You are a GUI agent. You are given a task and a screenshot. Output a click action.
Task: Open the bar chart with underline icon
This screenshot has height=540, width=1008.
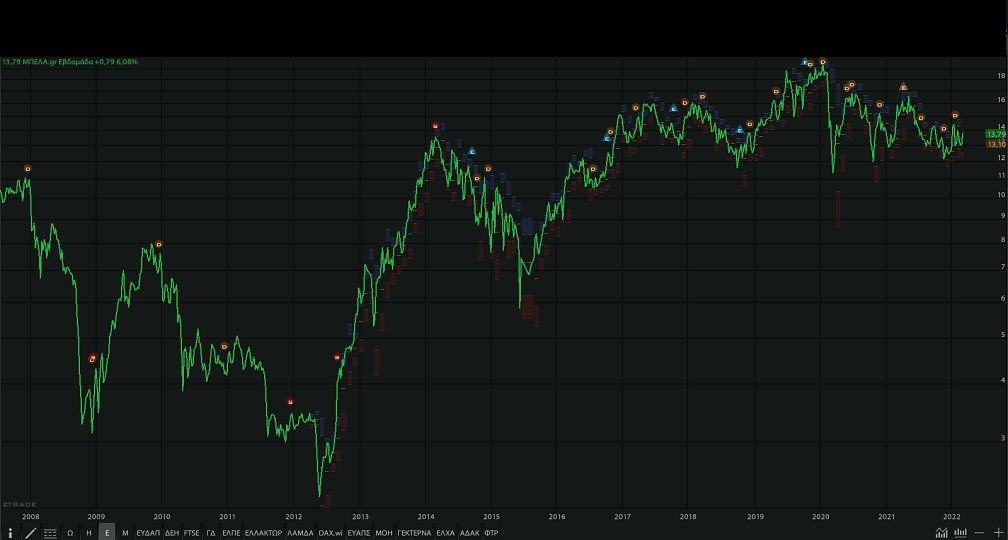coord(960,532)
